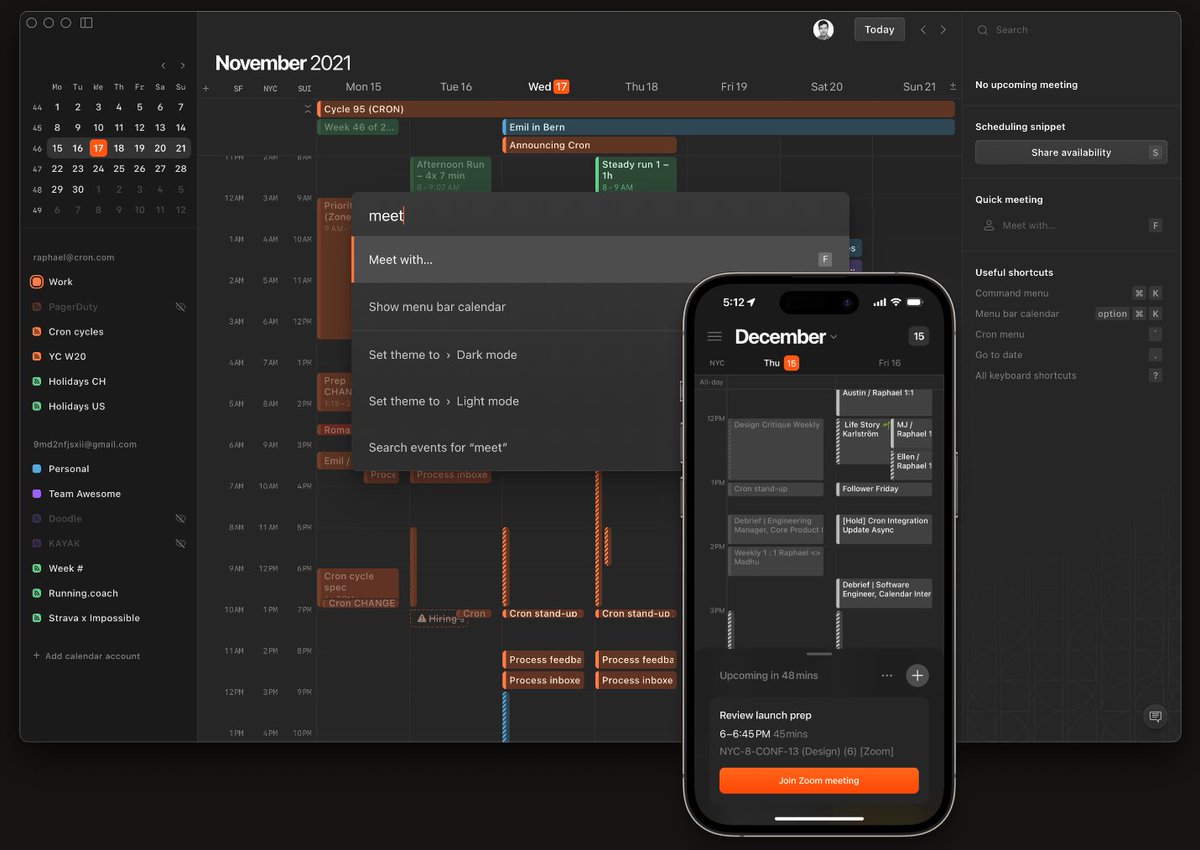Open phone hamburger menu

(x=714, y=336)
